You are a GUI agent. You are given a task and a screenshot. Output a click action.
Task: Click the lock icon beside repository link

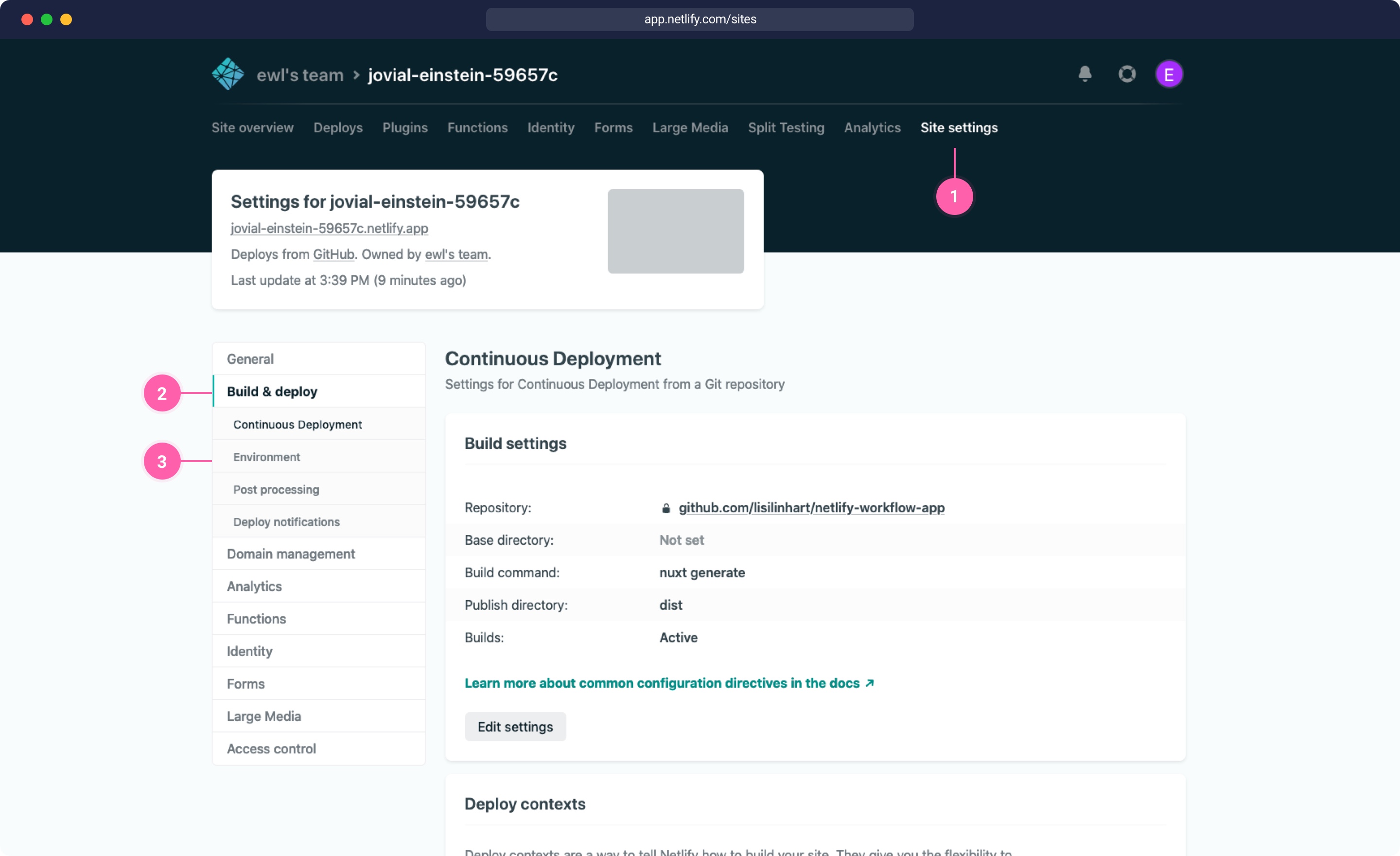pos(666,508)
